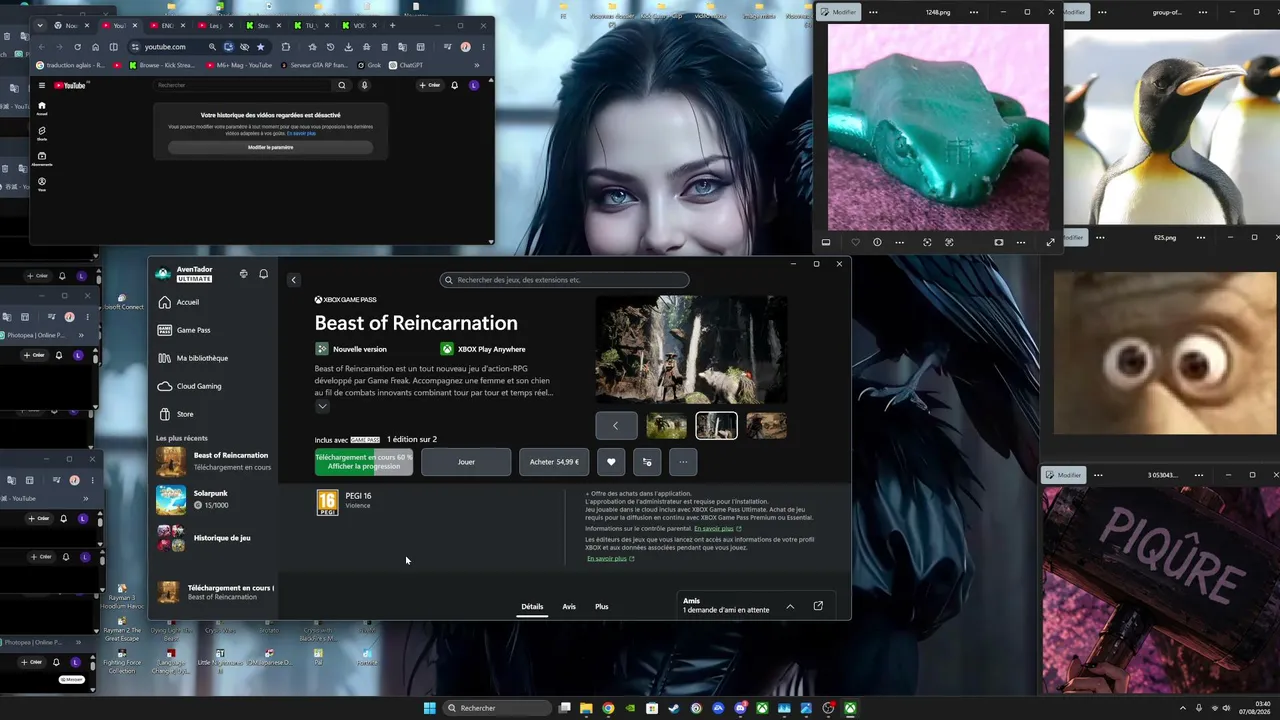Open Steam from the taskbar
1280x720 pixels.
674,708
